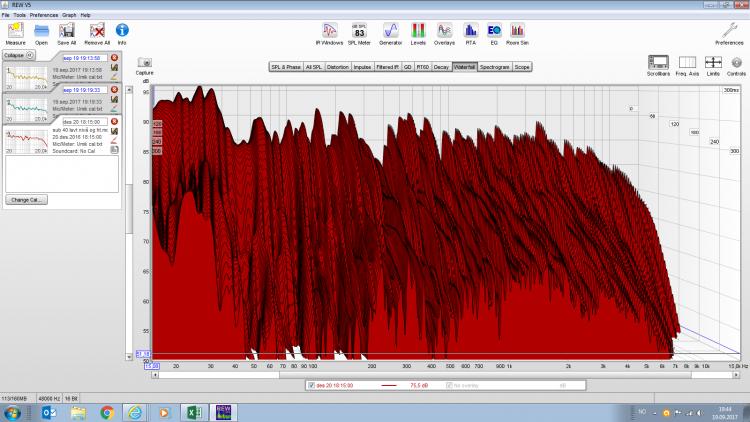The height and width of the screenshot is (422, 750).
Task: Open graph Controls gear icon
Action: [736, 63]
